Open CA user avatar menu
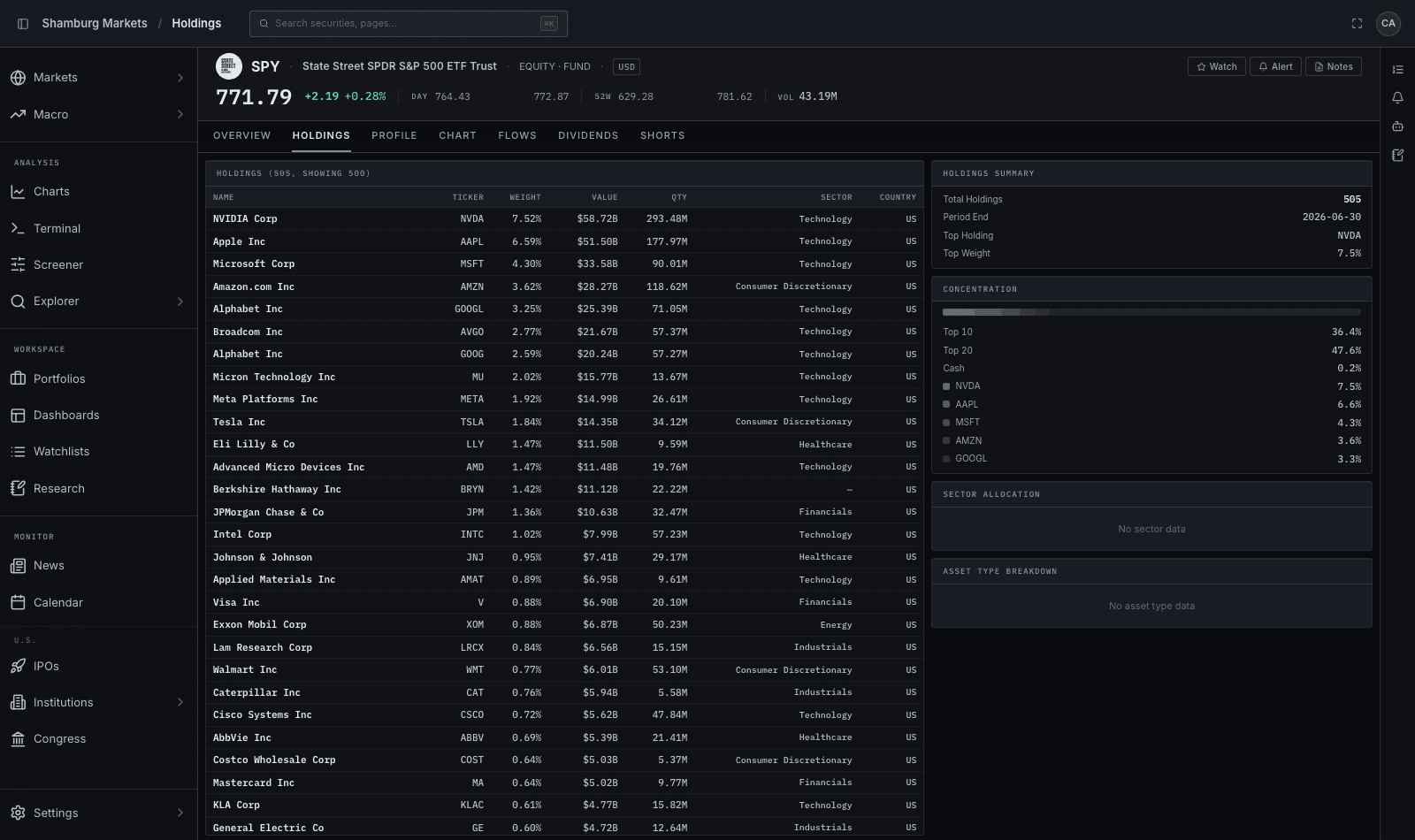This screenshot has width=1415, height=840. [x=1388, y=24]
